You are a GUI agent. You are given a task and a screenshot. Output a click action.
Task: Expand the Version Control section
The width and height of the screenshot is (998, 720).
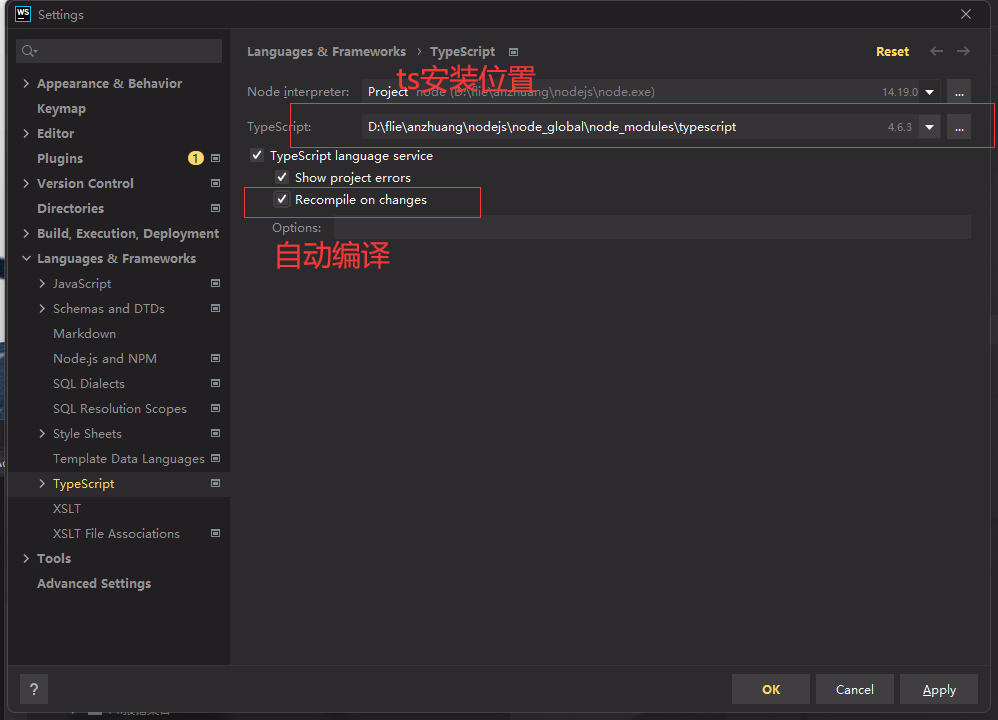[26, 183]
